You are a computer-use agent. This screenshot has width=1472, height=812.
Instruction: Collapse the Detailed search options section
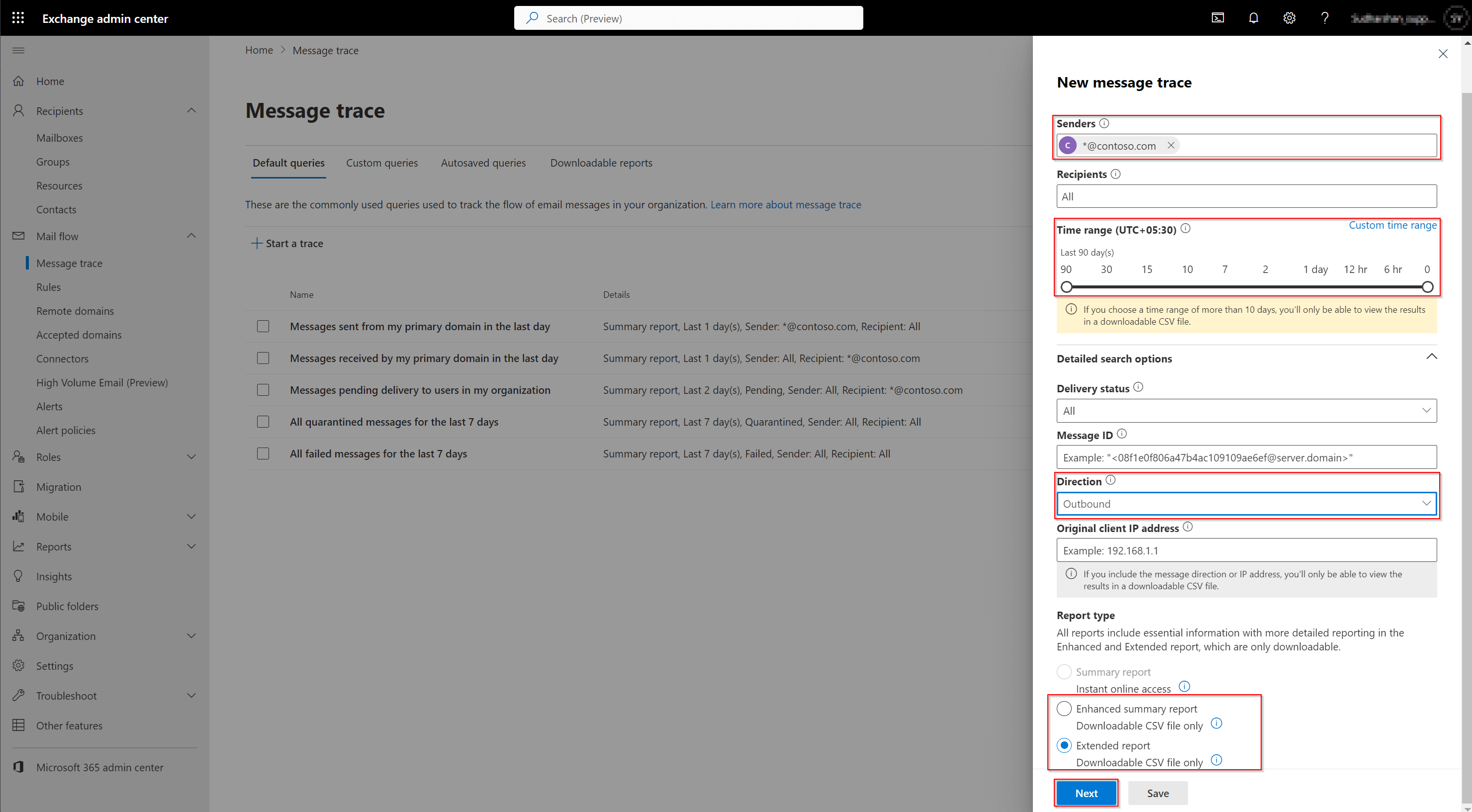[1430, 358]
